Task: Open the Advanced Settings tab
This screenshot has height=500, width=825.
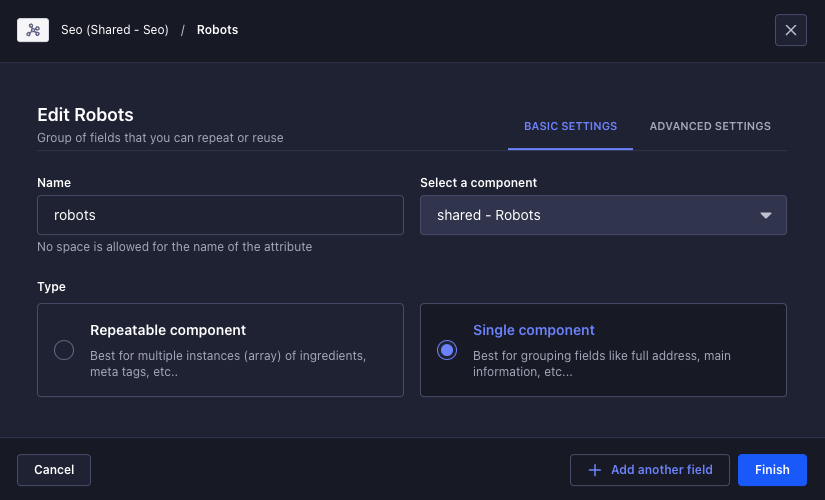Action: (x=710, y=127)
